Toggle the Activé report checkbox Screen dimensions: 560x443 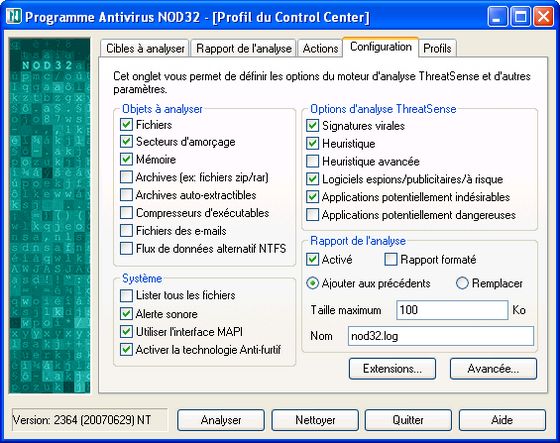click(312, 260)
